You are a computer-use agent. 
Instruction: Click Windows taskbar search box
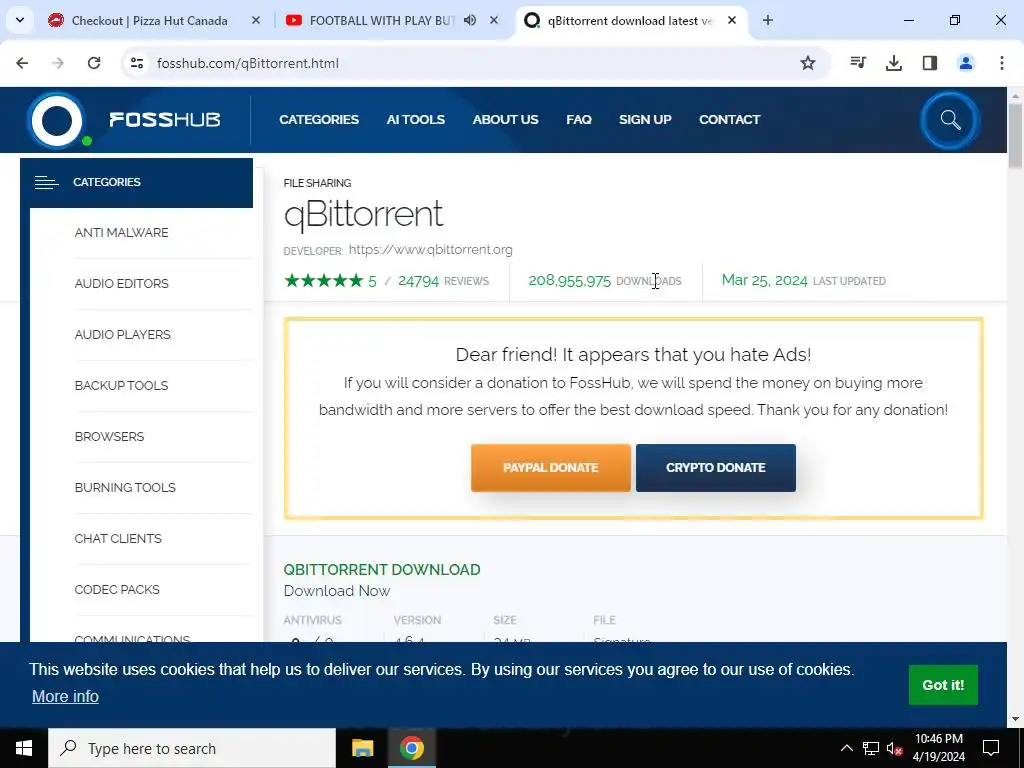[x=192, y=748]
